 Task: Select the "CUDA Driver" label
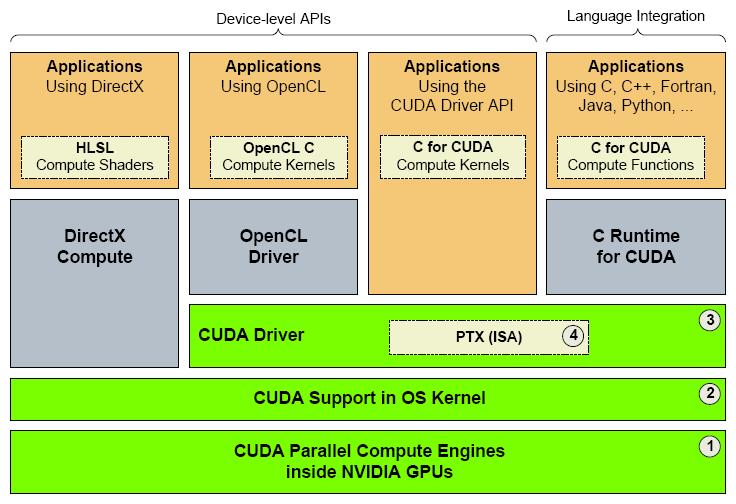[251, 335]
